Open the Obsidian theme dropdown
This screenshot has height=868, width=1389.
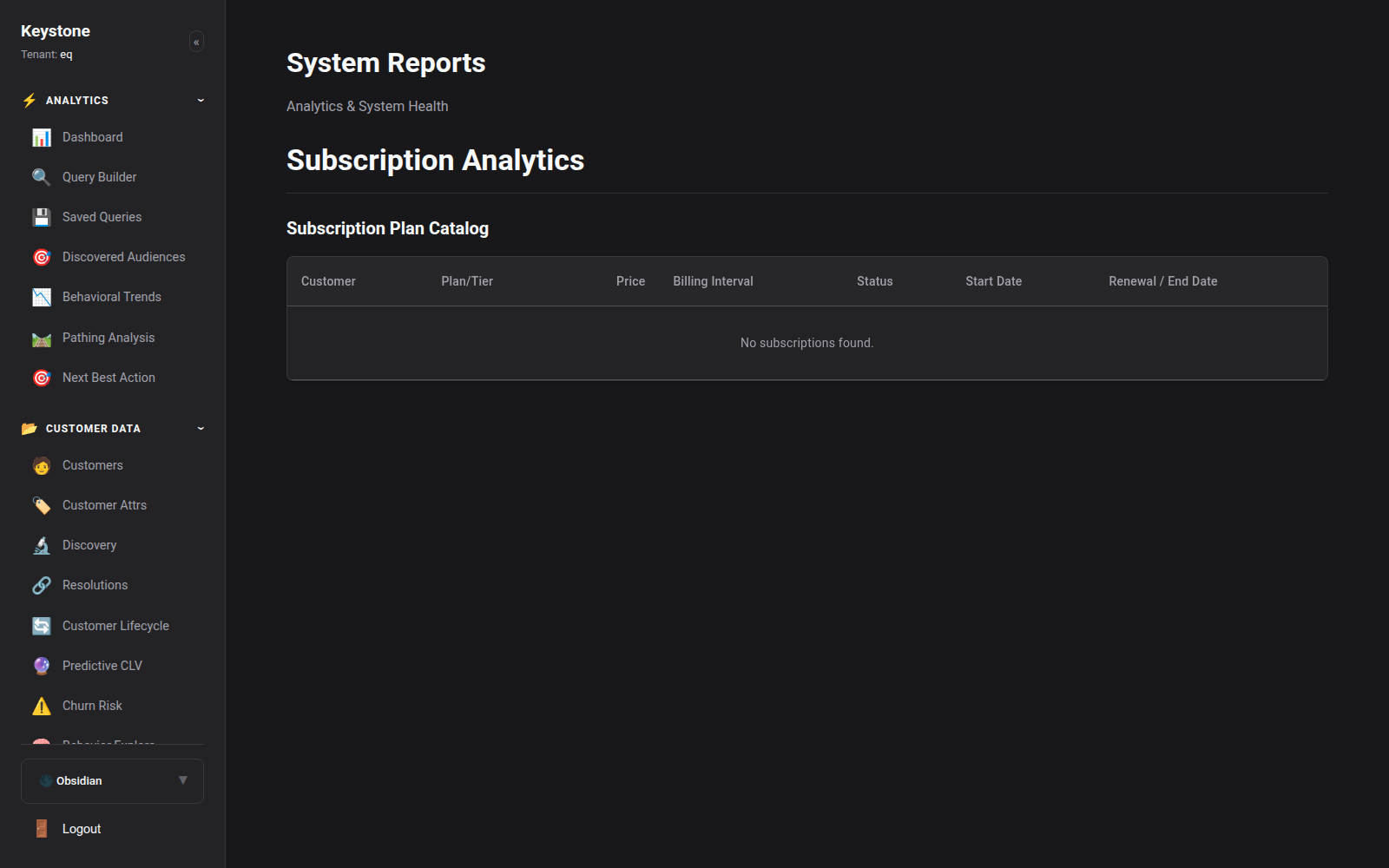pos(112,781)
